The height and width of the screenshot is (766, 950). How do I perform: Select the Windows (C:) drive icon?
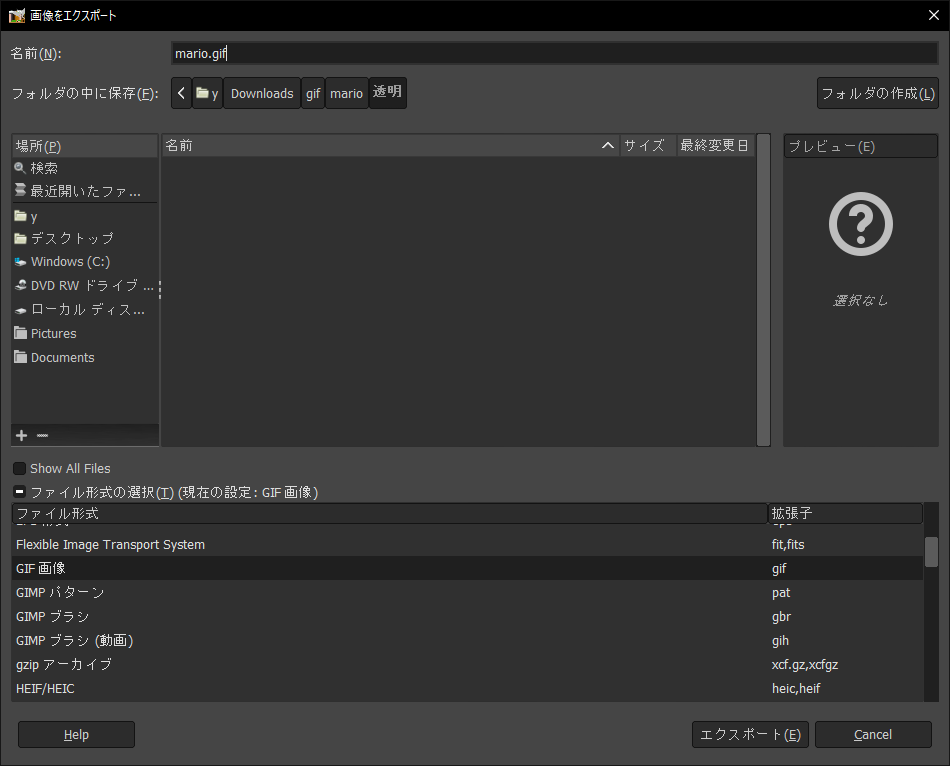pyautogui.click(x=20, y=262)
